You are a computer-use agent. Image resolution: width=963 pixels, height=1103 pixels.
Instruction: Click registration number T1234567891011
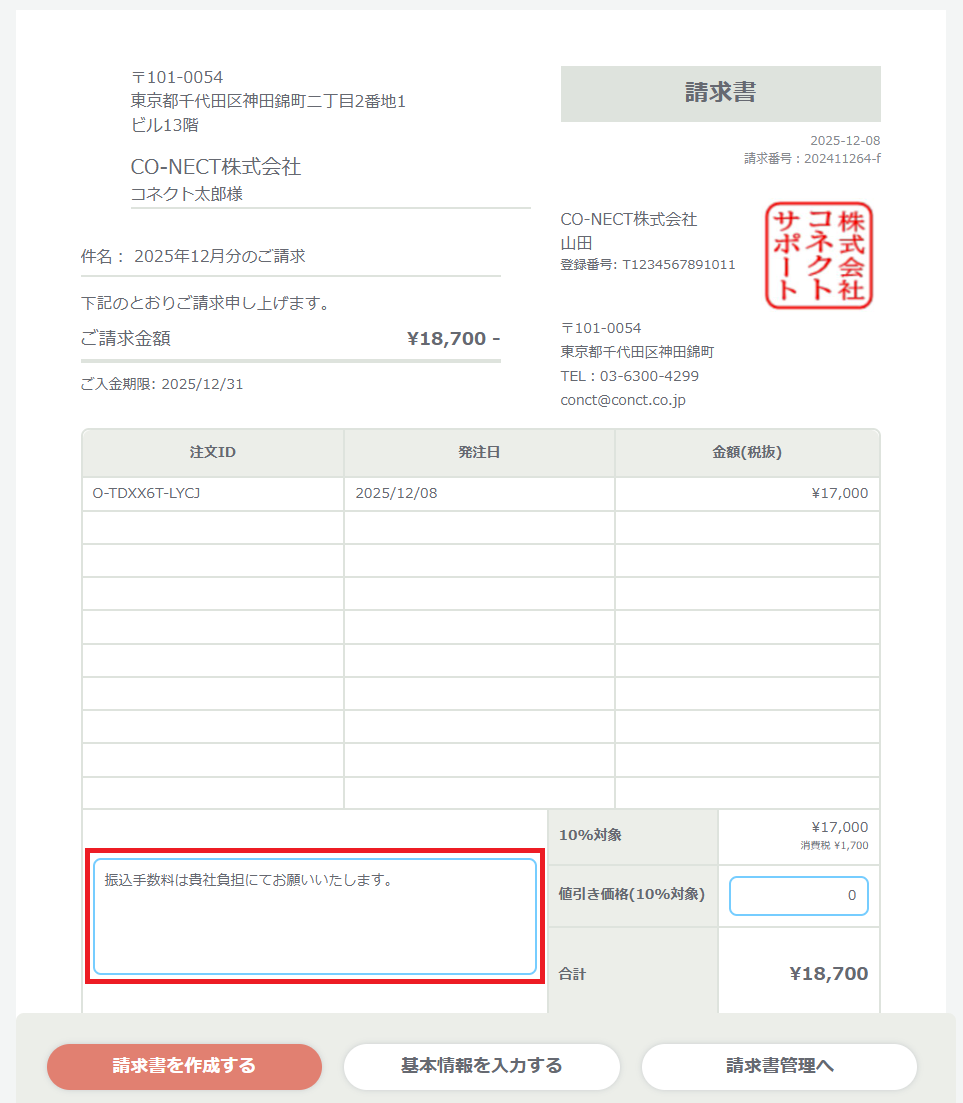[x=679, y=264]
